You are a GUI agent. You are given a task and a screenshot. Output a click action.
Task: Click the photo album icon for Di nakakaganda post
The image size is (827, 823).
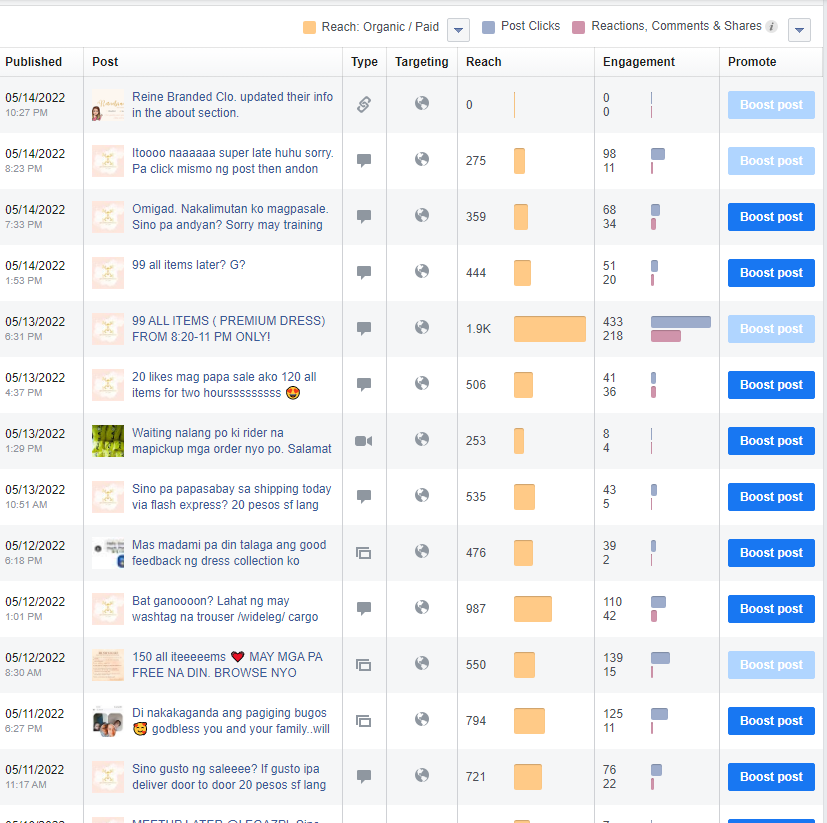point(363,721)
